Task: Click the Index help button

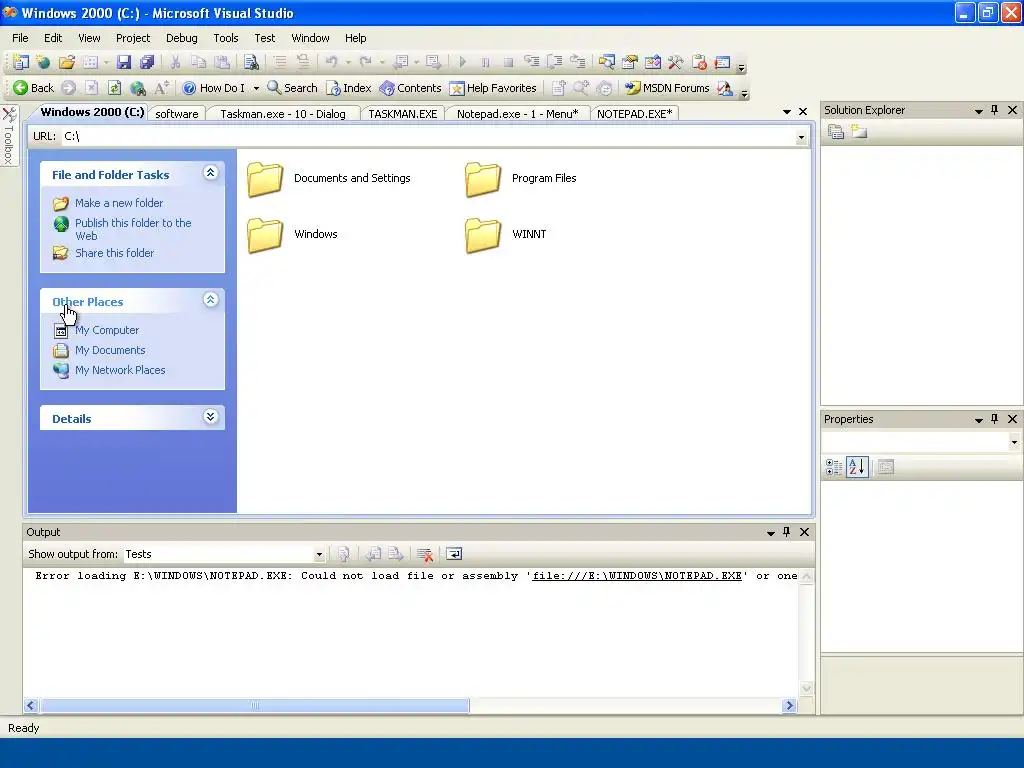Action: tap(349, 88)
